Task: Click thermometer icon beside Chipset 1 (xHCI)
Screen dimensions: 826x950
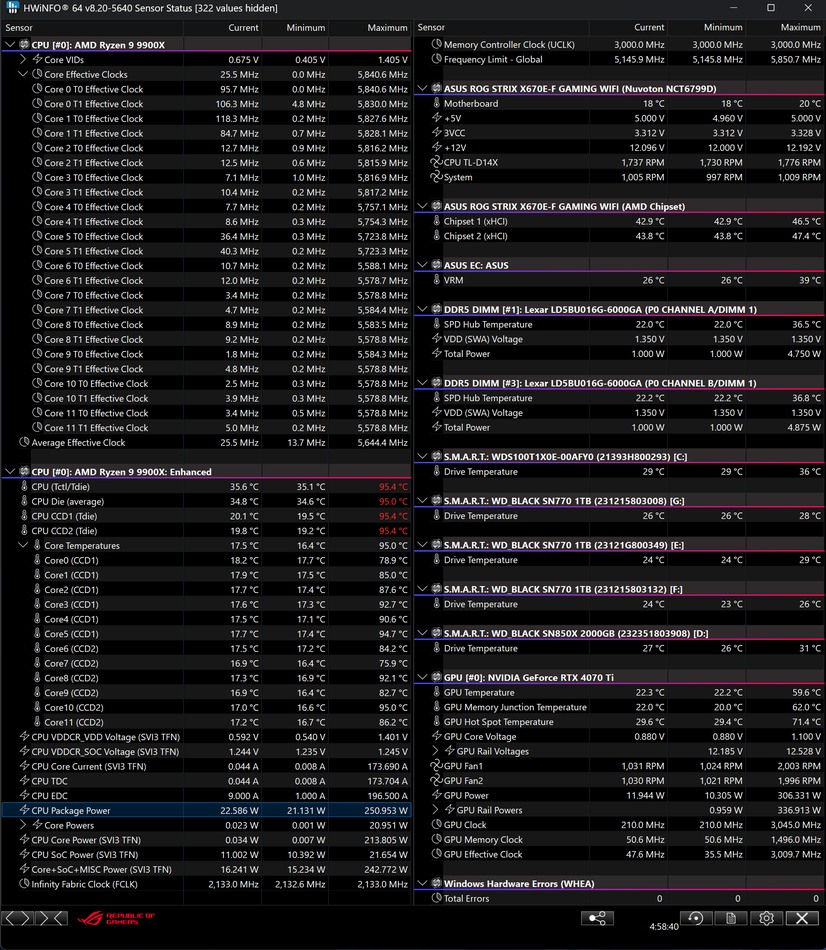Action: (436, 221)
